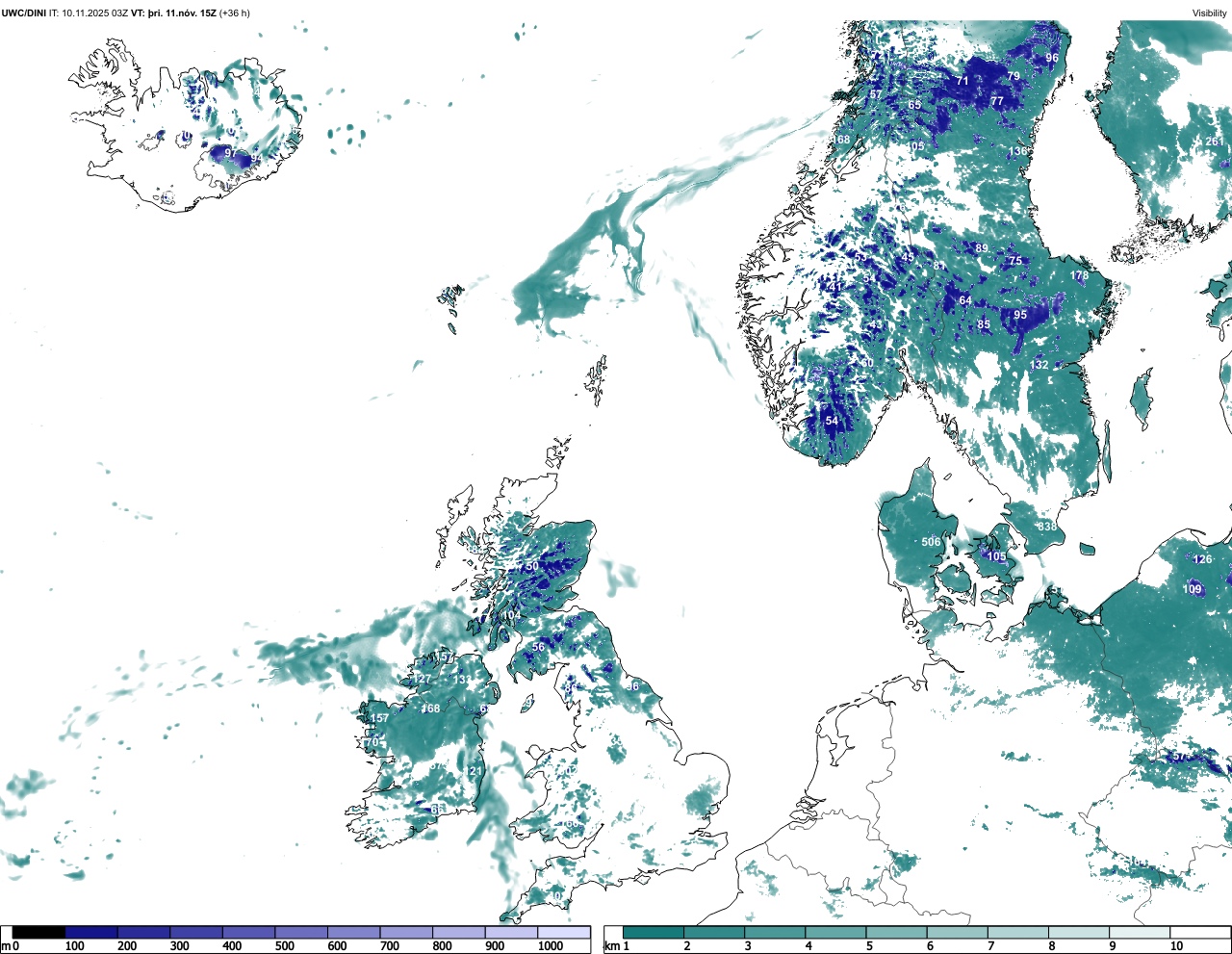Click the '104' value in western Scotland
The width and height of the screenshot is (1232, 954).
click(x=512, y=615)
